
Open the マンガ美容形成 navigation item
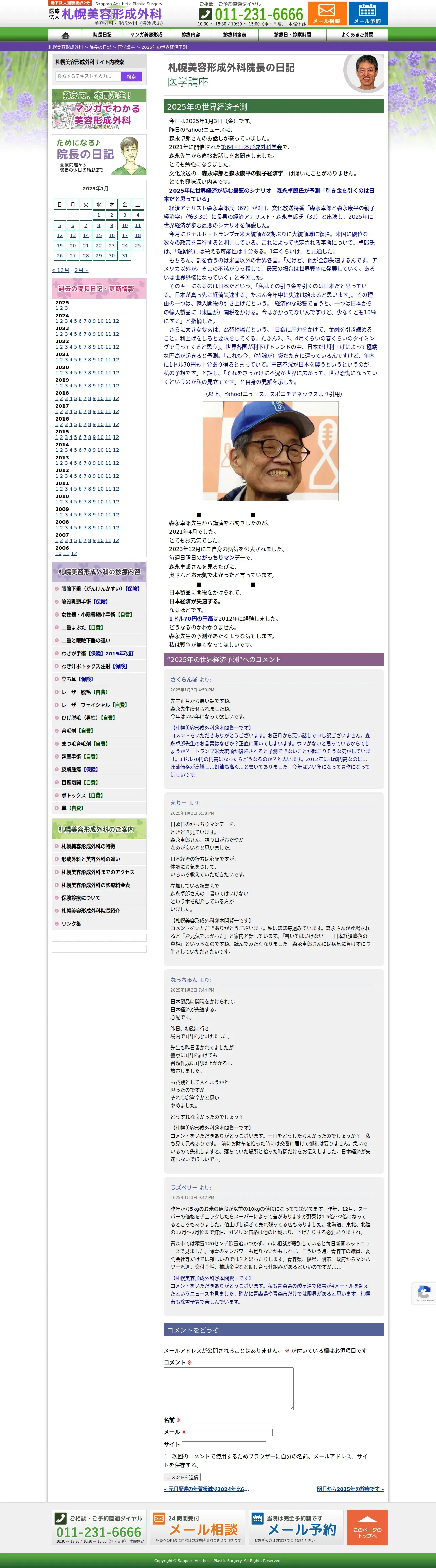click(147, 35)
